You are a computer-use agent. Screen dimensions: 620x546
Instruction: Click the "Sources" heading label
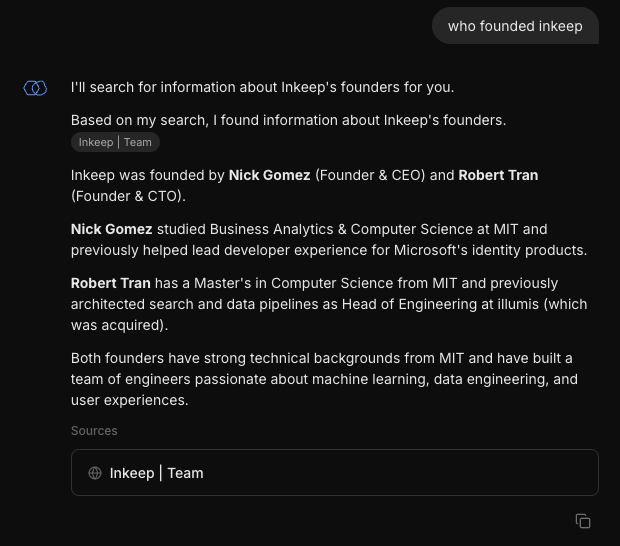94,431
